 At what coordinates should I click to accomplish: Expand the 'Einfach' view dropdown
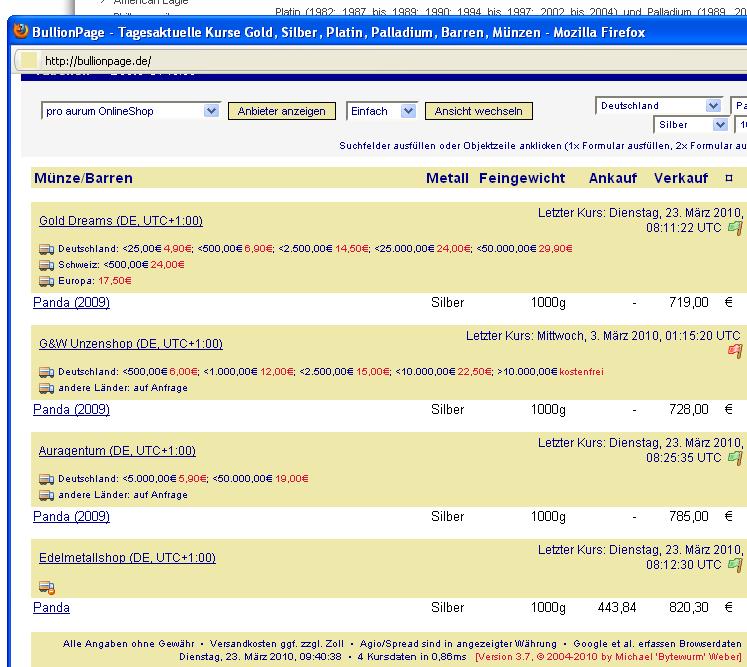pyautogui.click(x=408, y=111)
